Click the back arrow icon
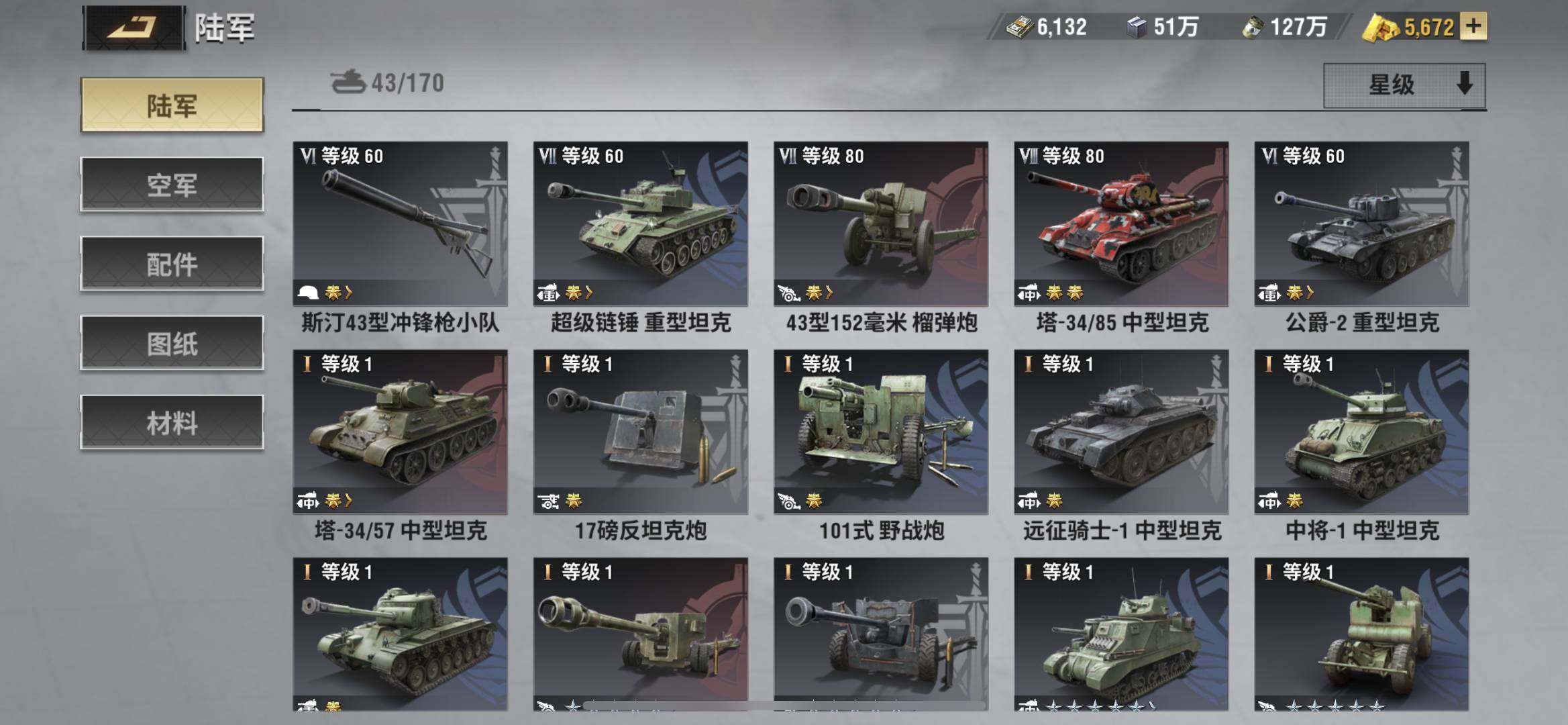Image resolution: width=1568 pixels, height=725 pixels. (134, 28)
